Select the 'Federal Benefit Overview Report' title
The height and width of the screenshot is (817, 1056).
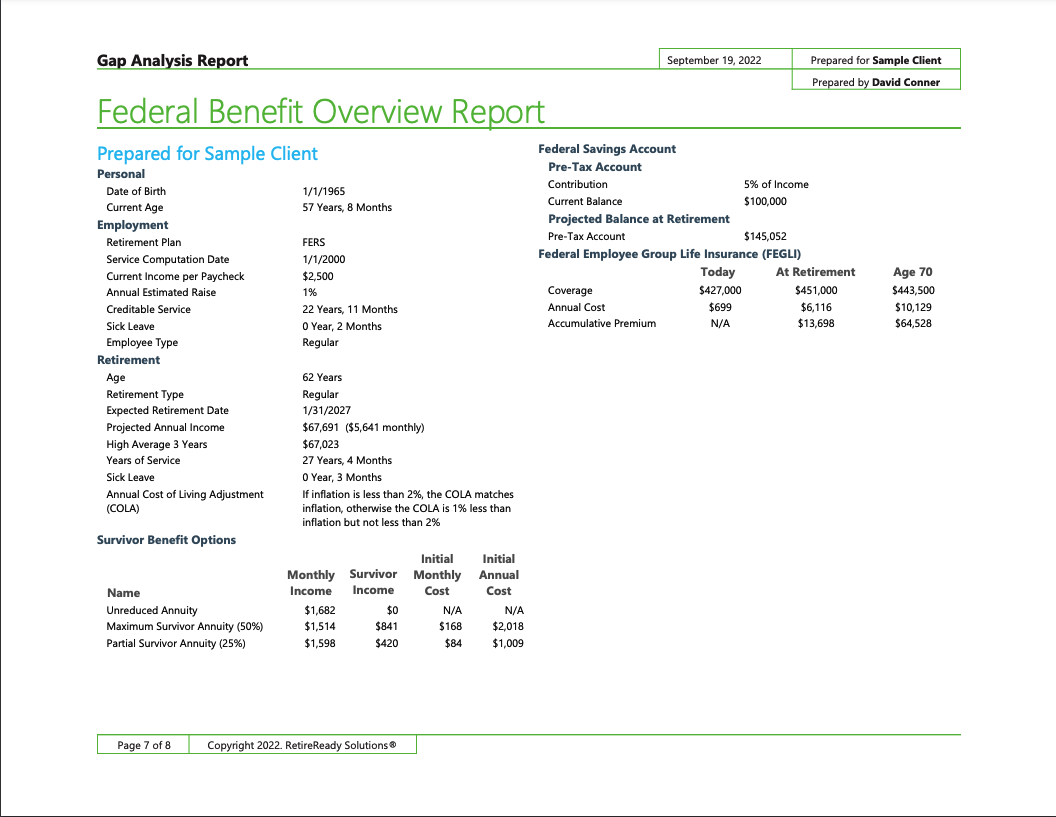(x=321, y=111)
